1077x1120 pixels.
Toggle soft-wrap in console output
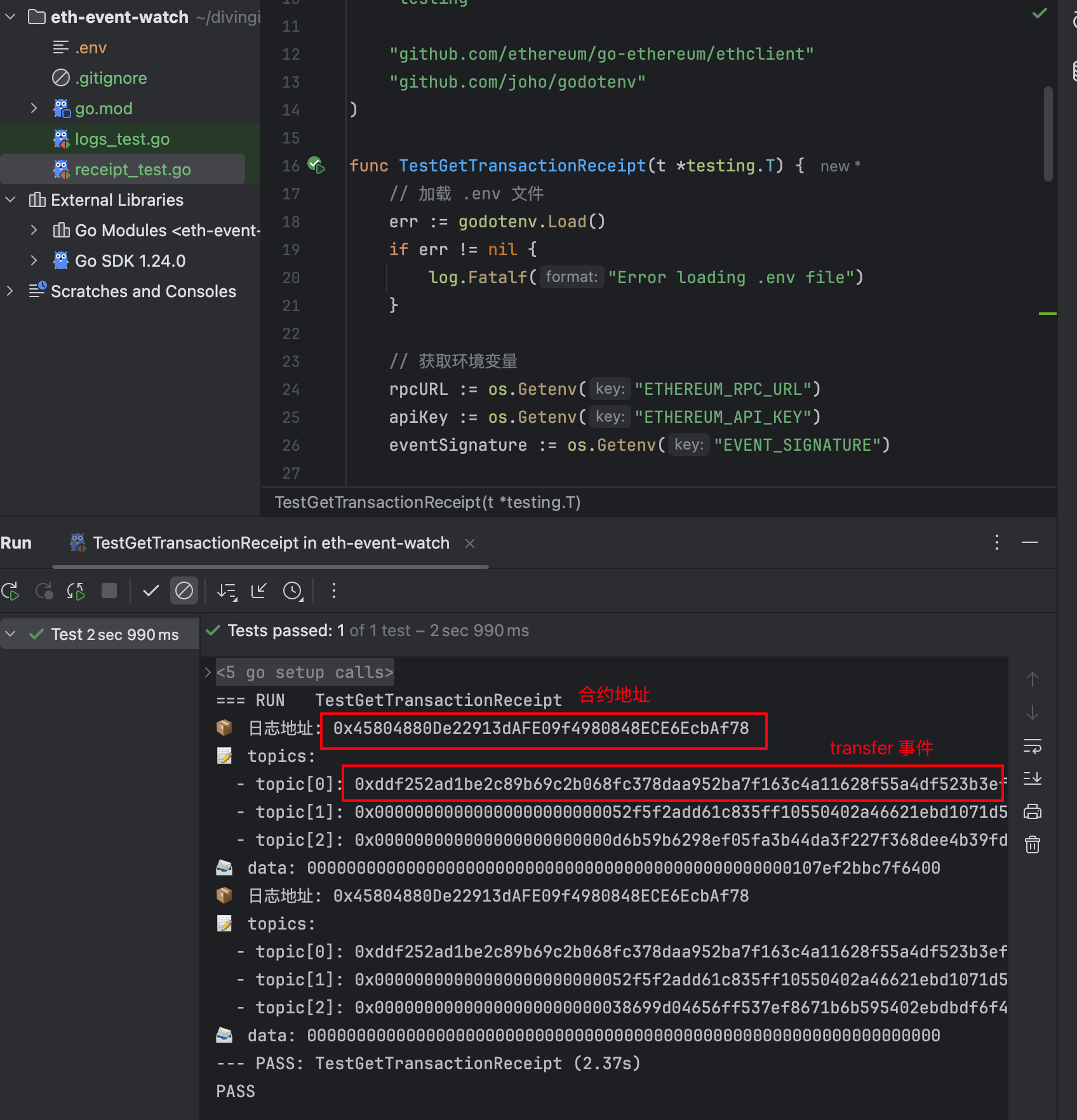pos(1033,746)
